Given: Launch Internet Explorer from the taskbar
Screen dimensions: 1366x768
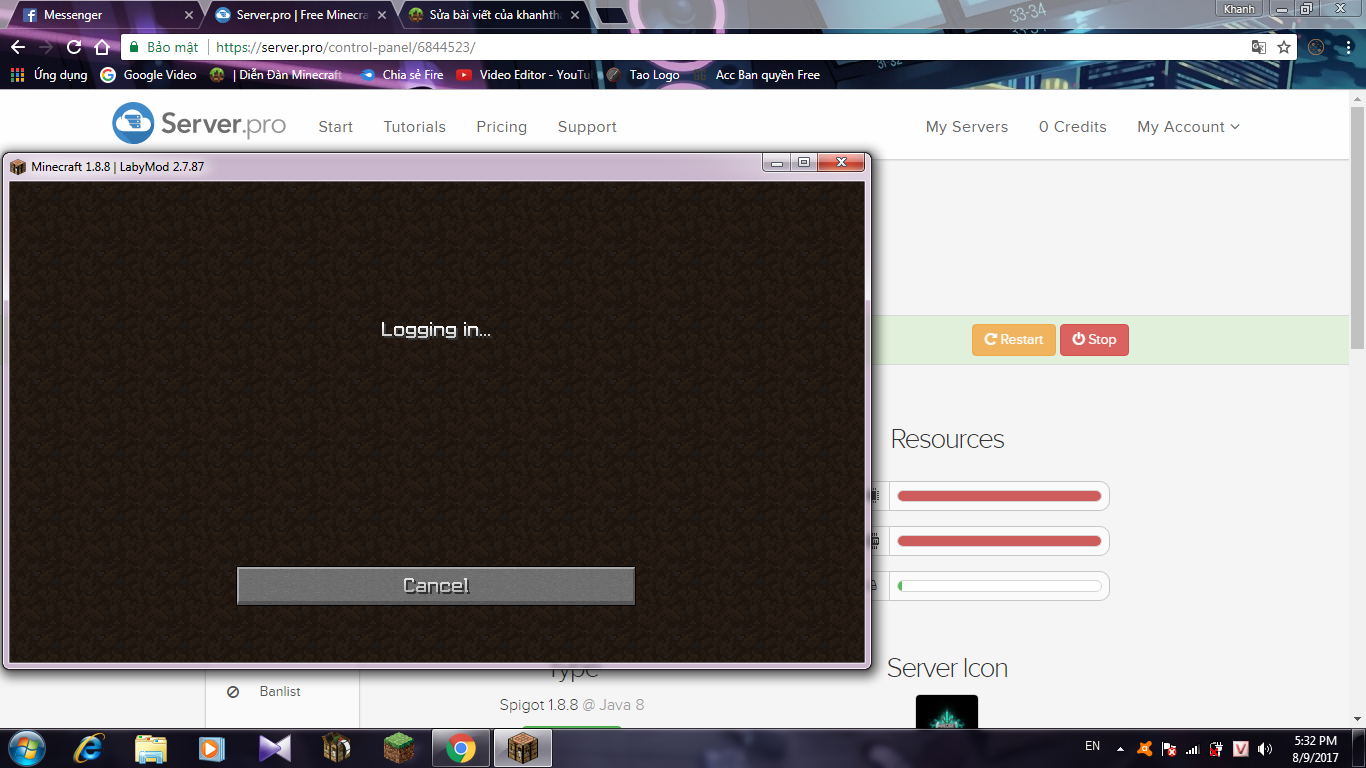Looking at the screenshot, I should pos(89,748).
